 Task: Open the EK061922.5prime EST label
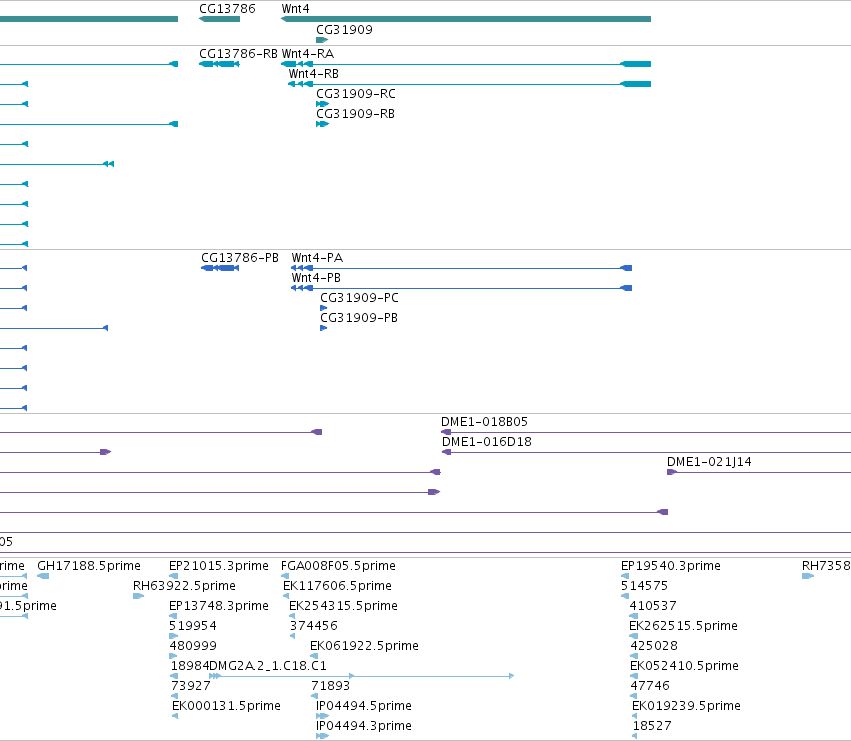pyautogui.click(x=364, y=646)
